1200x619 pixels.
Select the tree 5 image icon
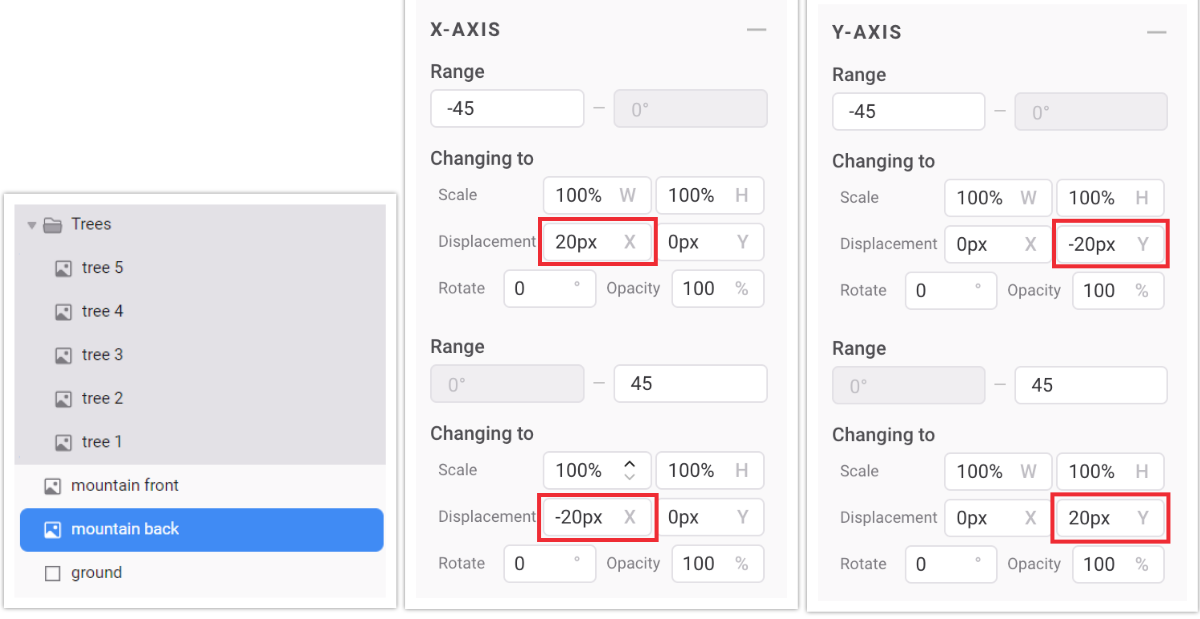(x=63, y=268)
